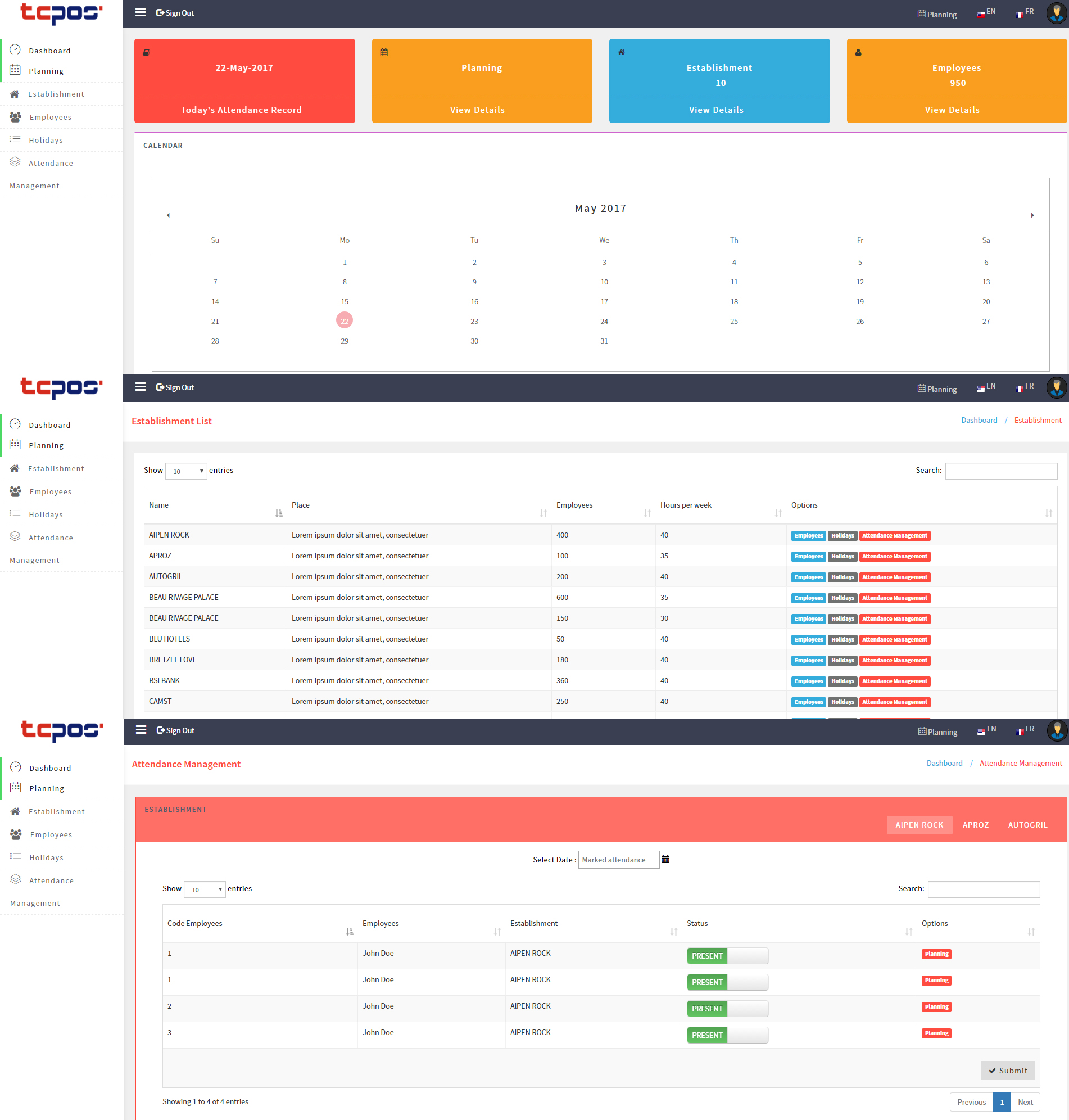Open the Marked attendance date selector
This screenshot has height=1120, width=1069.
tap(618, 860)
